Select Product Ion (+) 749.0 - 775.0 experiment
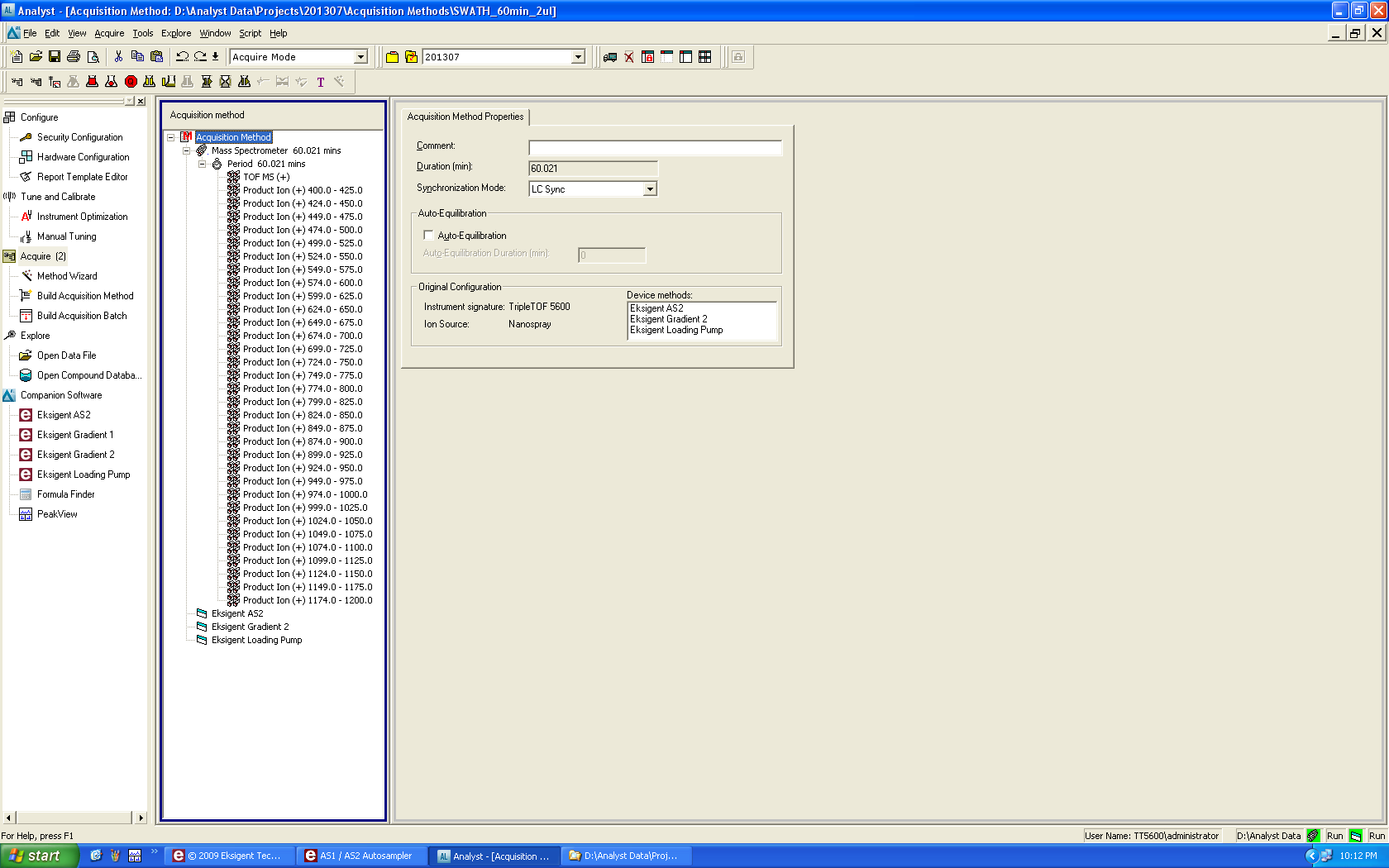The height and width of the screenshot is (868, 1389). tap(302, 375)
